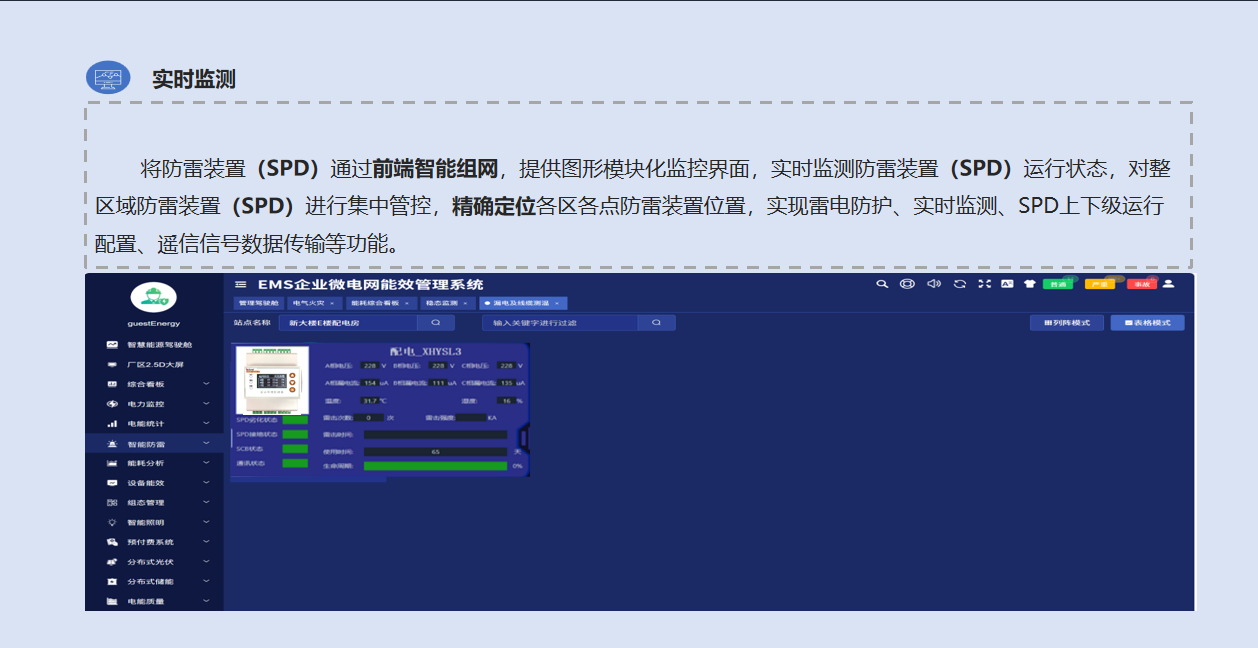Switch to 表格模式 view

click(x=1147, y=323)
